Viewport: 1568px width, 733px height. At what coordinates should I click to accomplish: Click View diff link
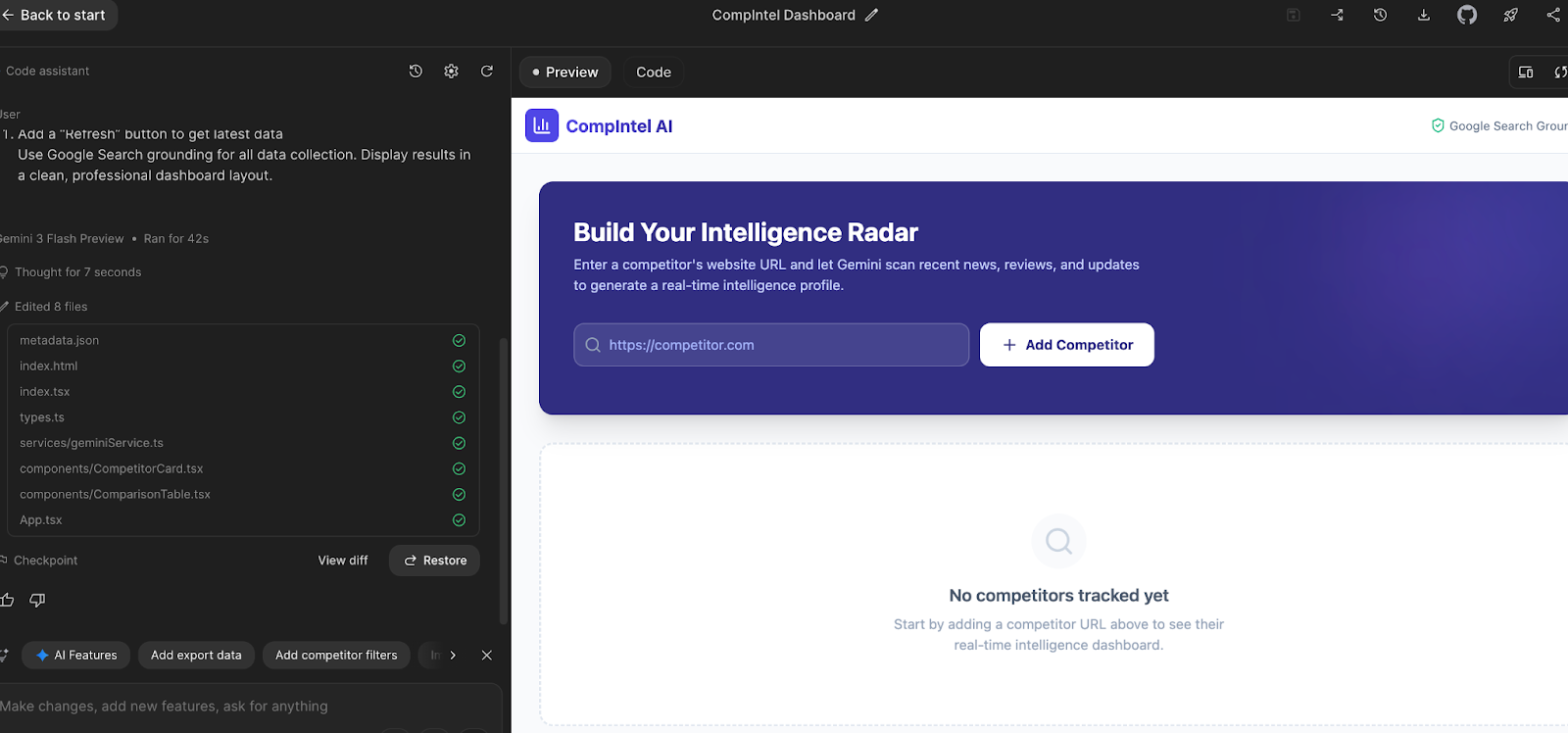click(343, 561)
